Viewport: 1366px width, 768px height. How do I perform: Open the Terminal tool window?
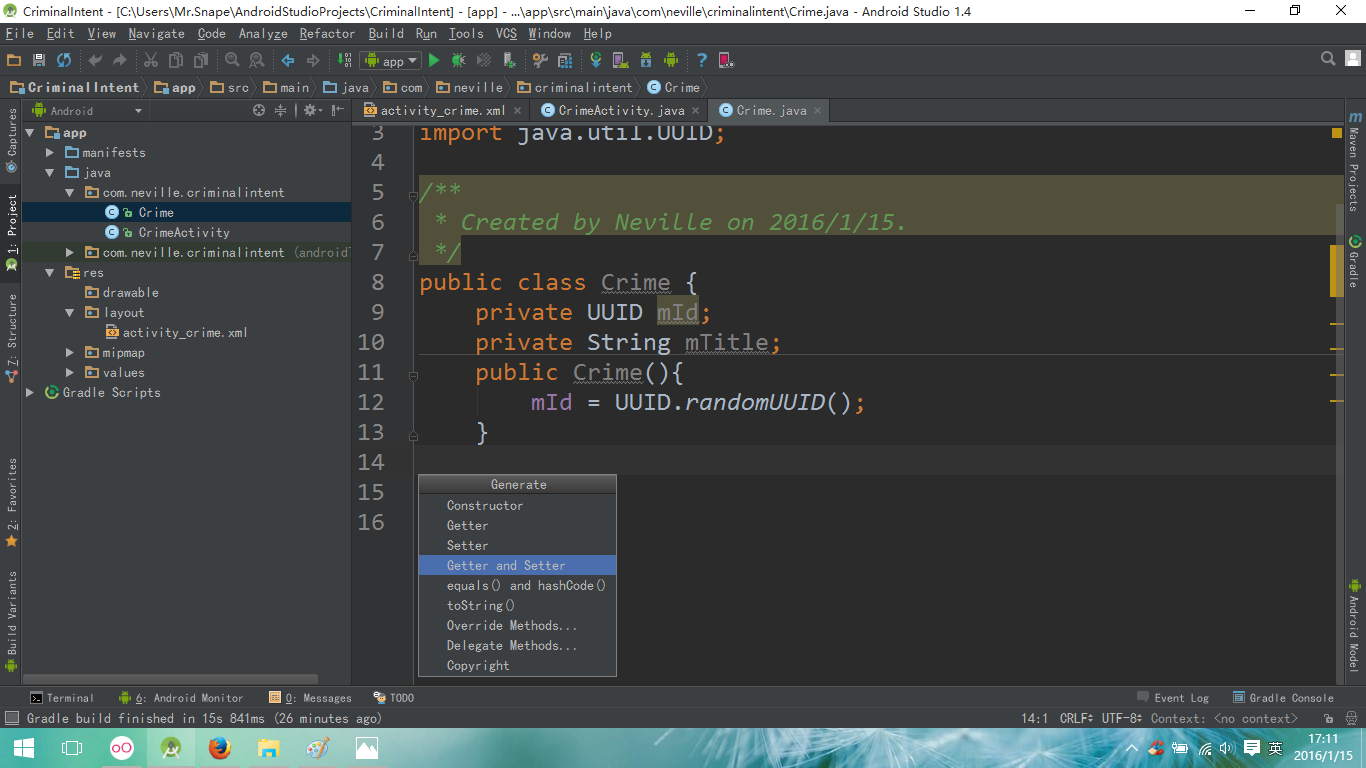pyautogui.click(x=62, y=698)
